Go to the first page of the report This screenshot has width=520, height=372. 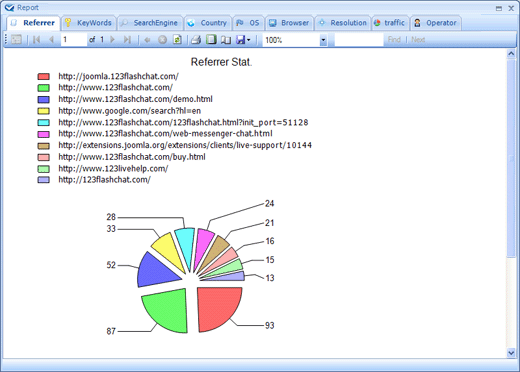(x=37, y=40)
